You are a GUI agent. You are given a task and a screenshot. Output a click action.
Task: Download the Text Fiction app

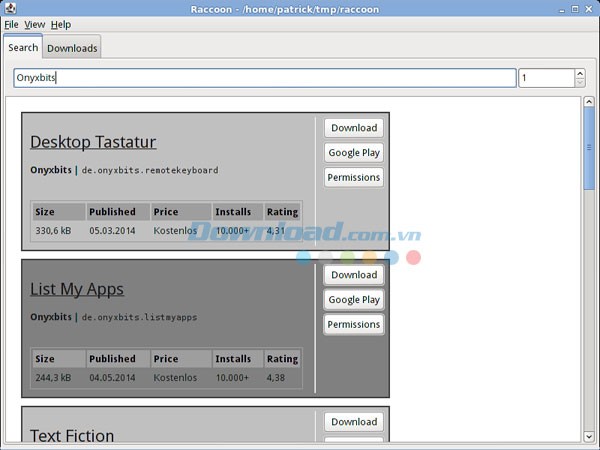[x=354, y=422]
